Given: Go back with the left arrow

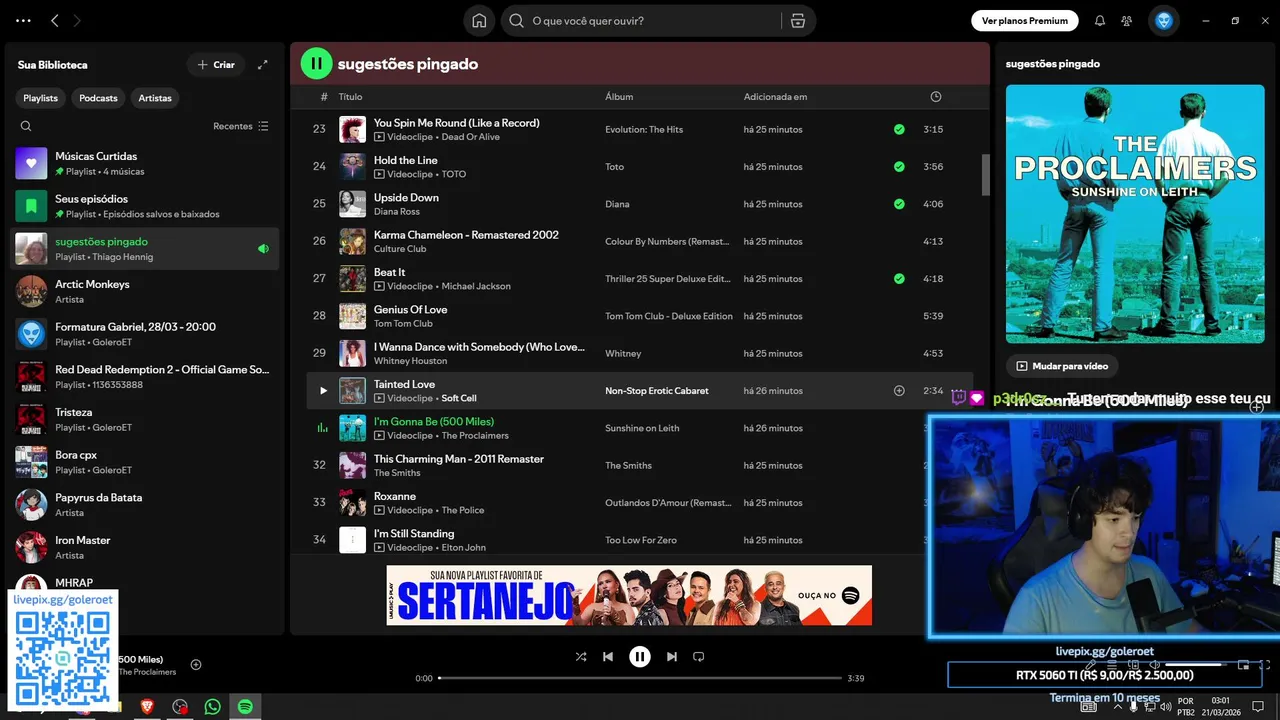Looking at the screenshot, I should tap(55, 20).
